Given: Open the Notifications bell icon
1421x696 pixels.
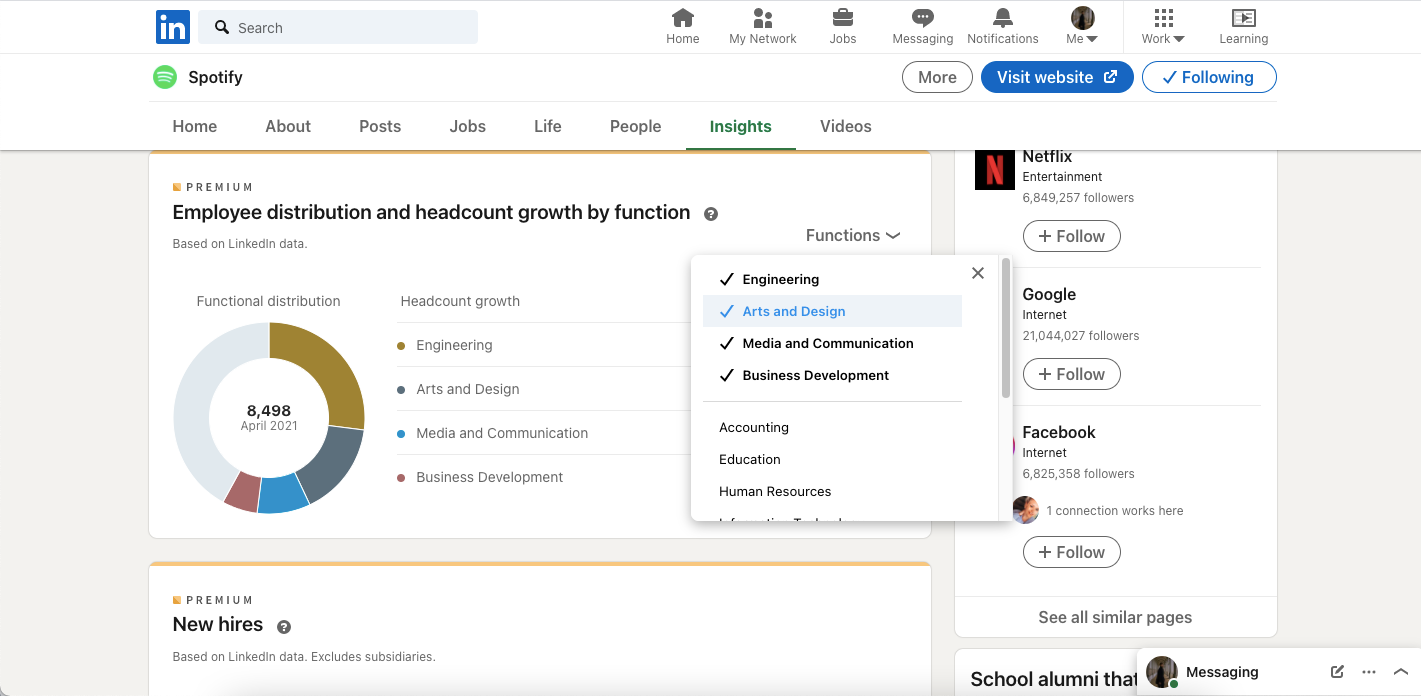Looking at the screenshot, I should 1003,18.
